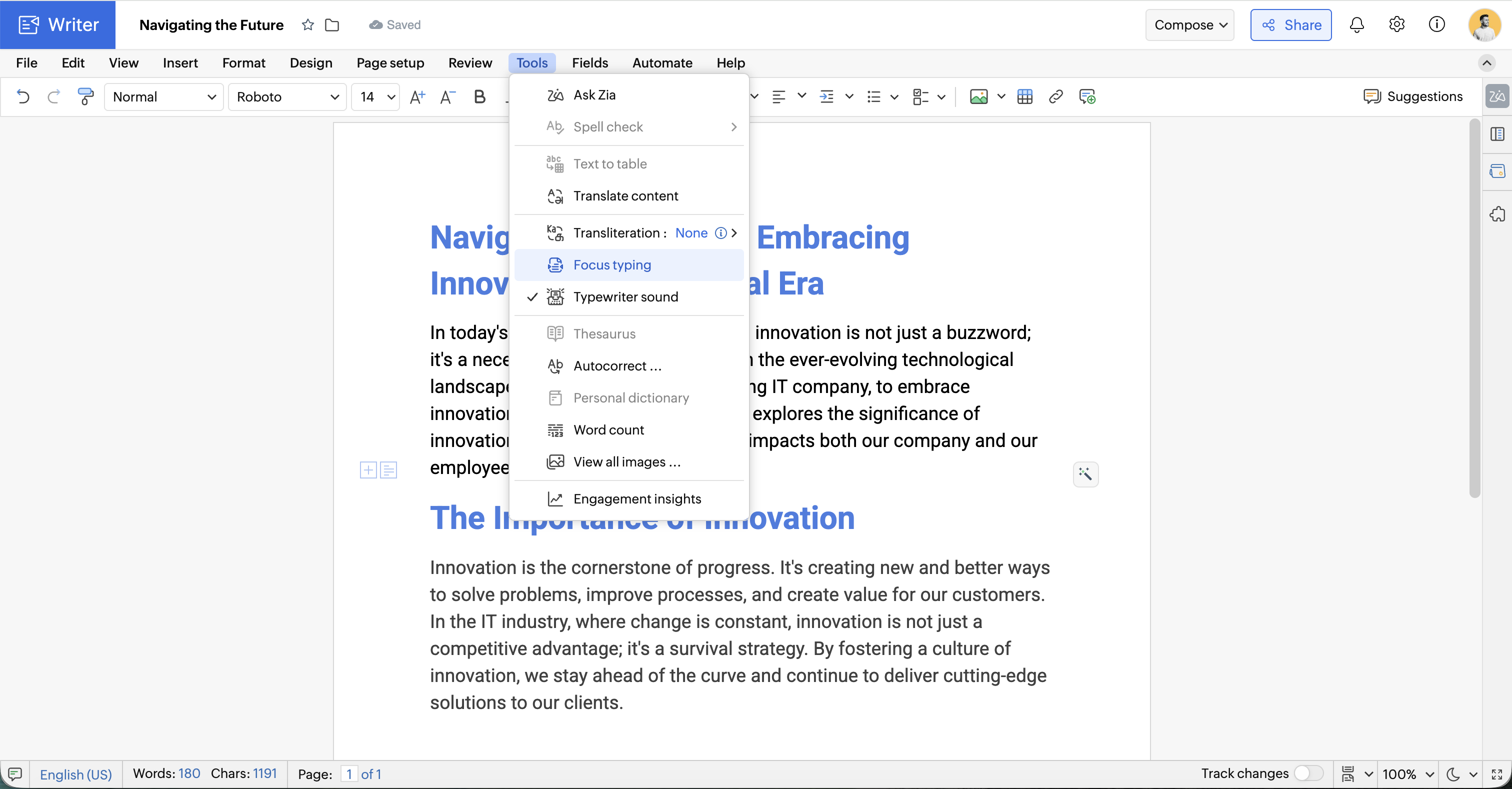Click the format painter icon
The width and height of the screenshot is (1512, 789).
click(x=85, y=96)
